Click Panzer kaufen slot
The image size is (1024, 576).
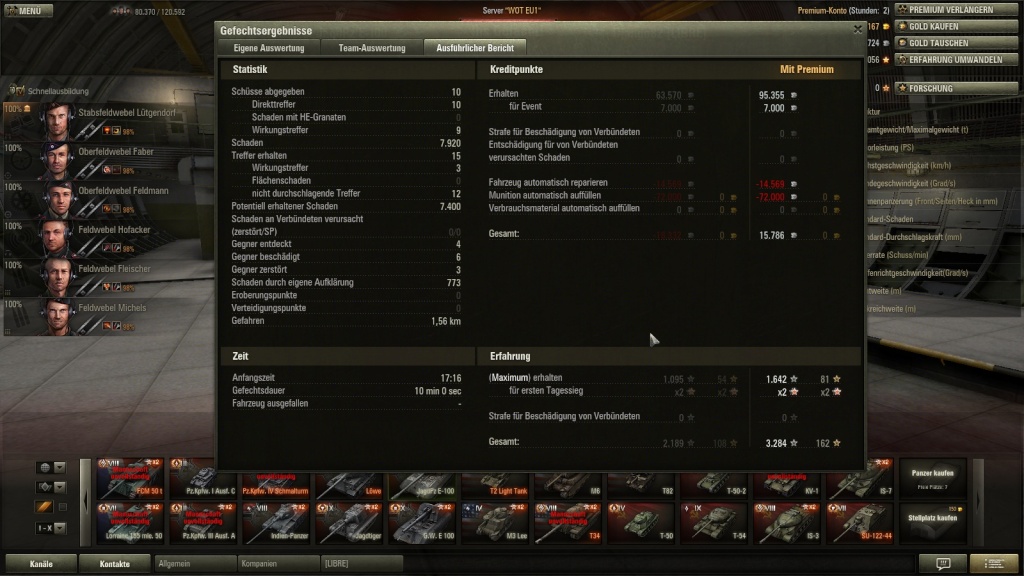(x=933, y=479)
